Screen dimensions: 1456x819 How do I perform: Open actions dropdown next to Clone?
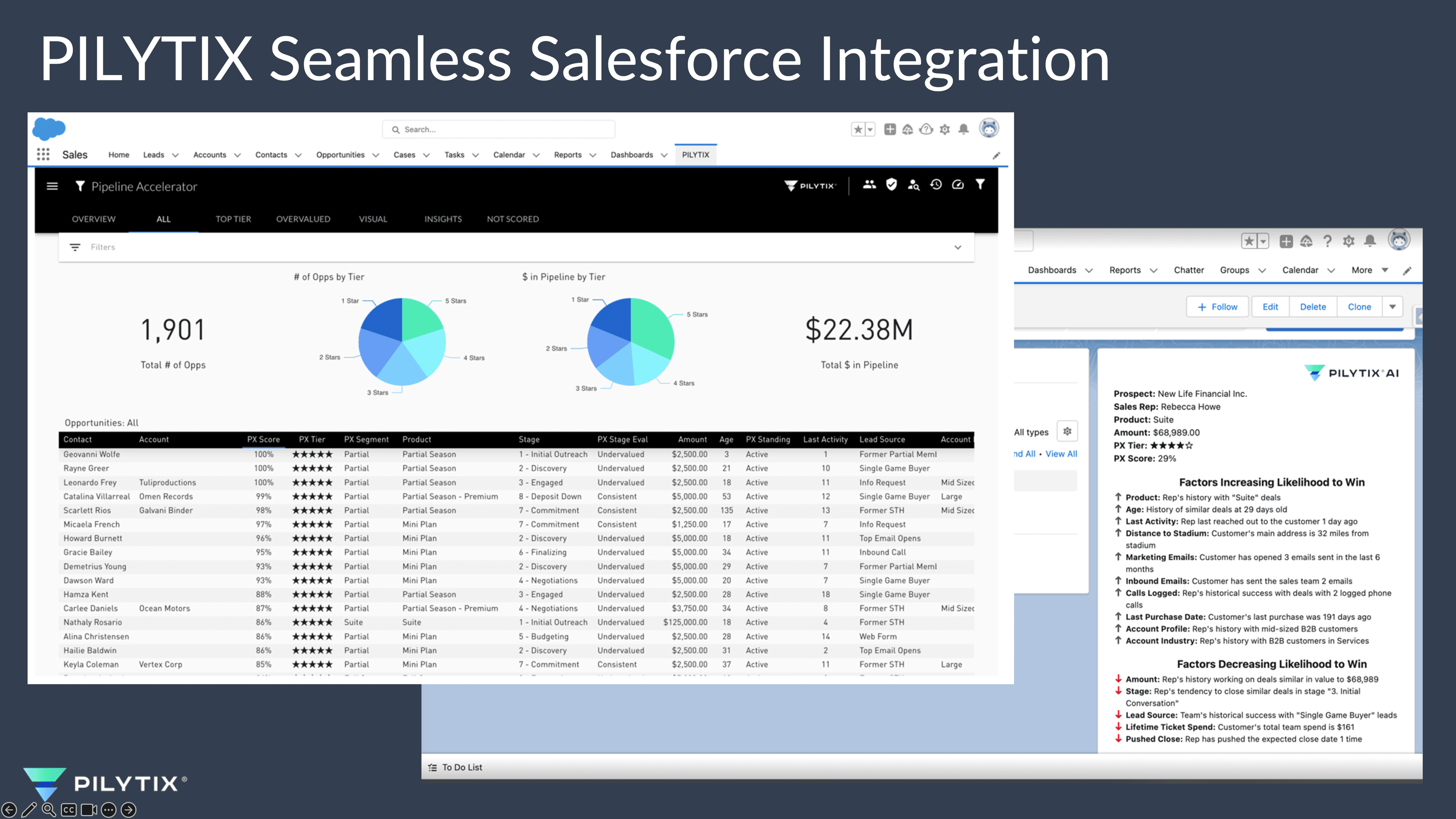1393,307
